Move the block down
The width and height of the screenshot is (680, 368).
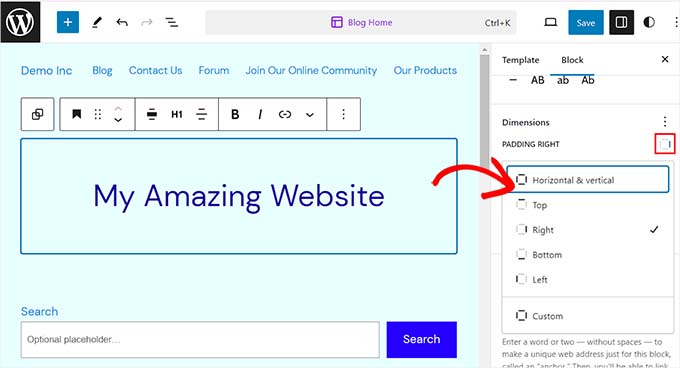click(118, 120)
